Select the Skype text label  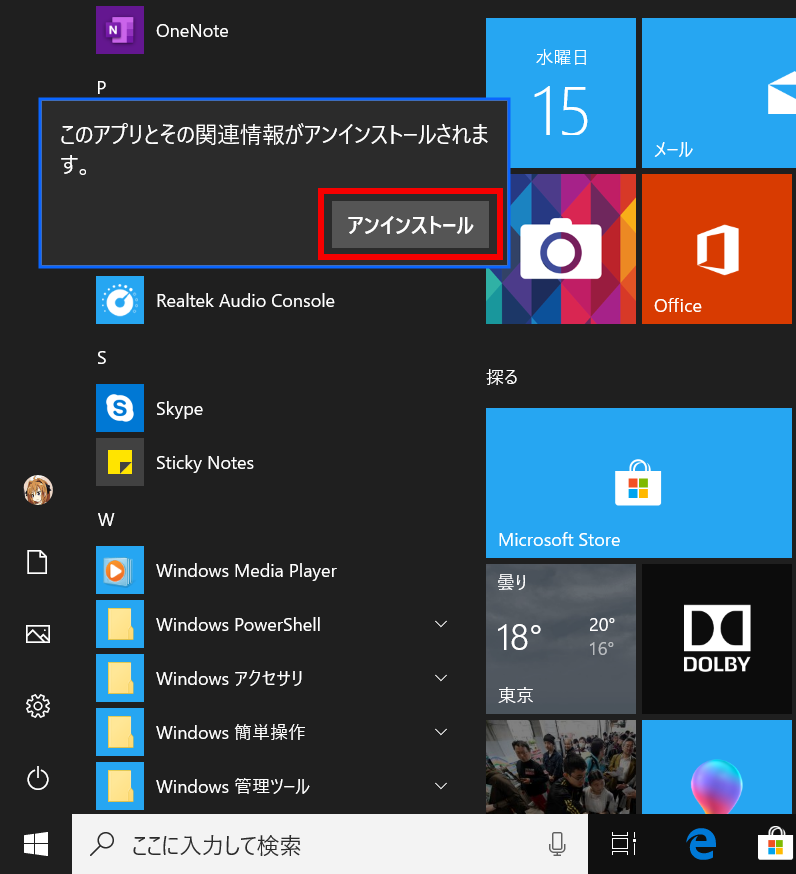point(179,409)
